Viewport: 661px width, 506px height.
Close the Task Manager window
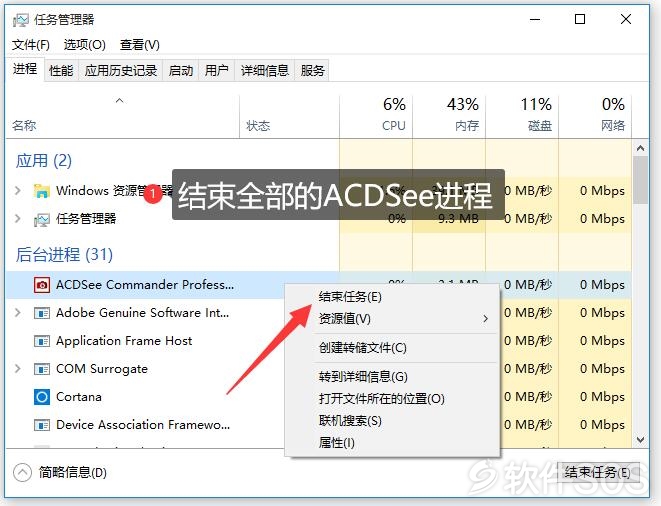click(626, 19)
